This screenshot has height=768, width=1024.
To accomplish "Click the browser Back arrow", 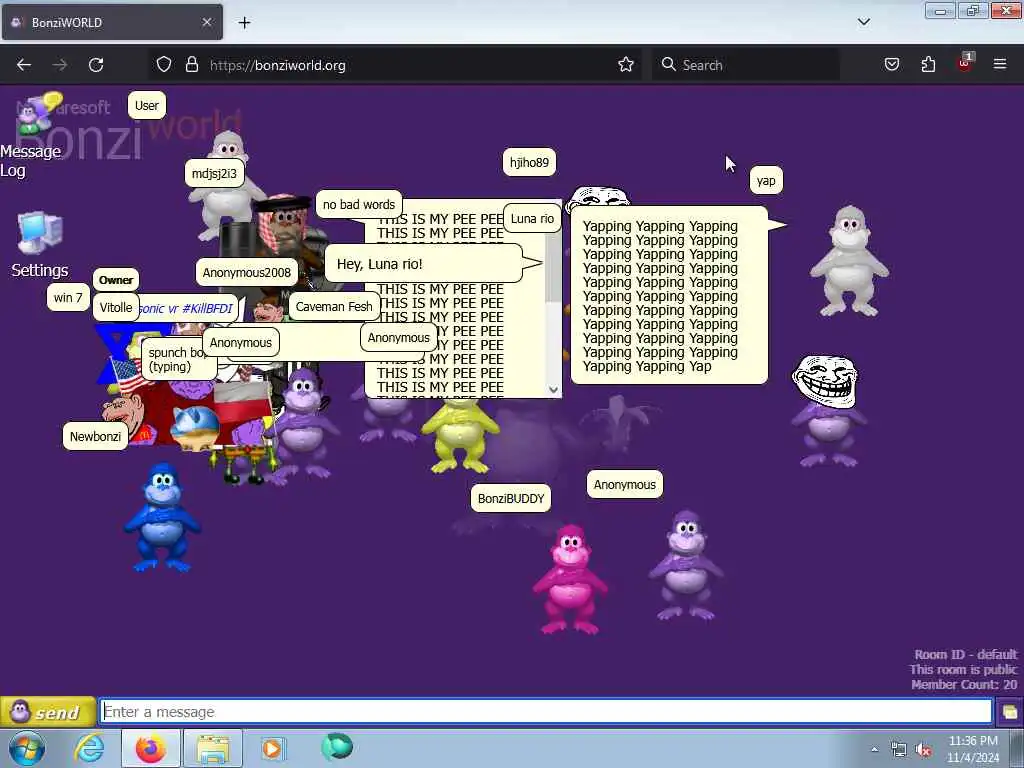I will (24, 65).
